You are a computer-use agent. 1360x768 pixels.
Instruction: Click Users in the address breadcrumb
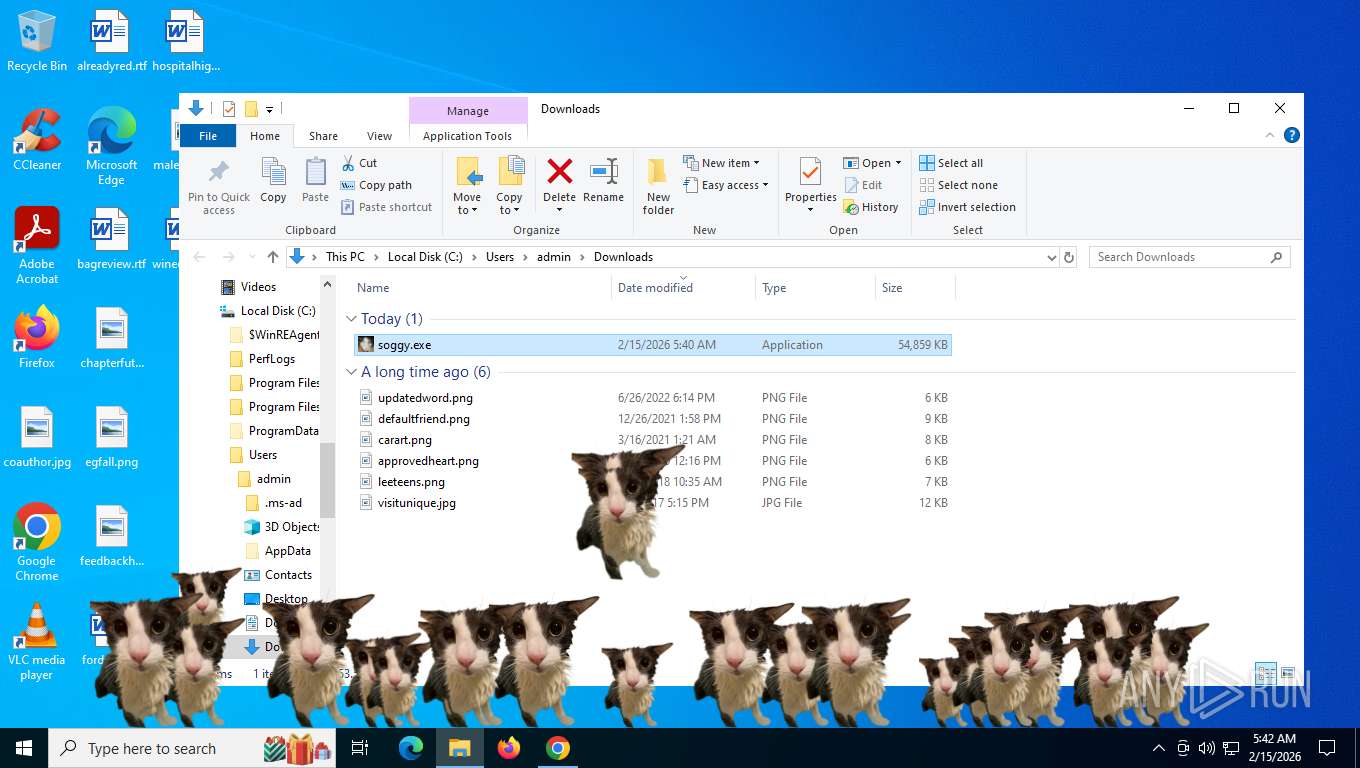coord(500,257)
